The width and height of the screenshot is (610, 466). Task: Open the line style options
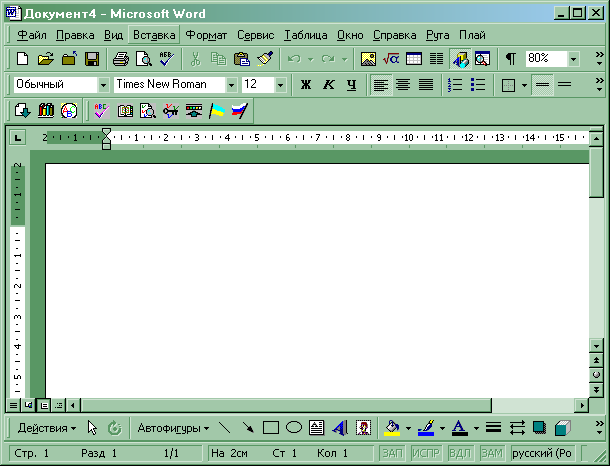(x=493, y=428)
